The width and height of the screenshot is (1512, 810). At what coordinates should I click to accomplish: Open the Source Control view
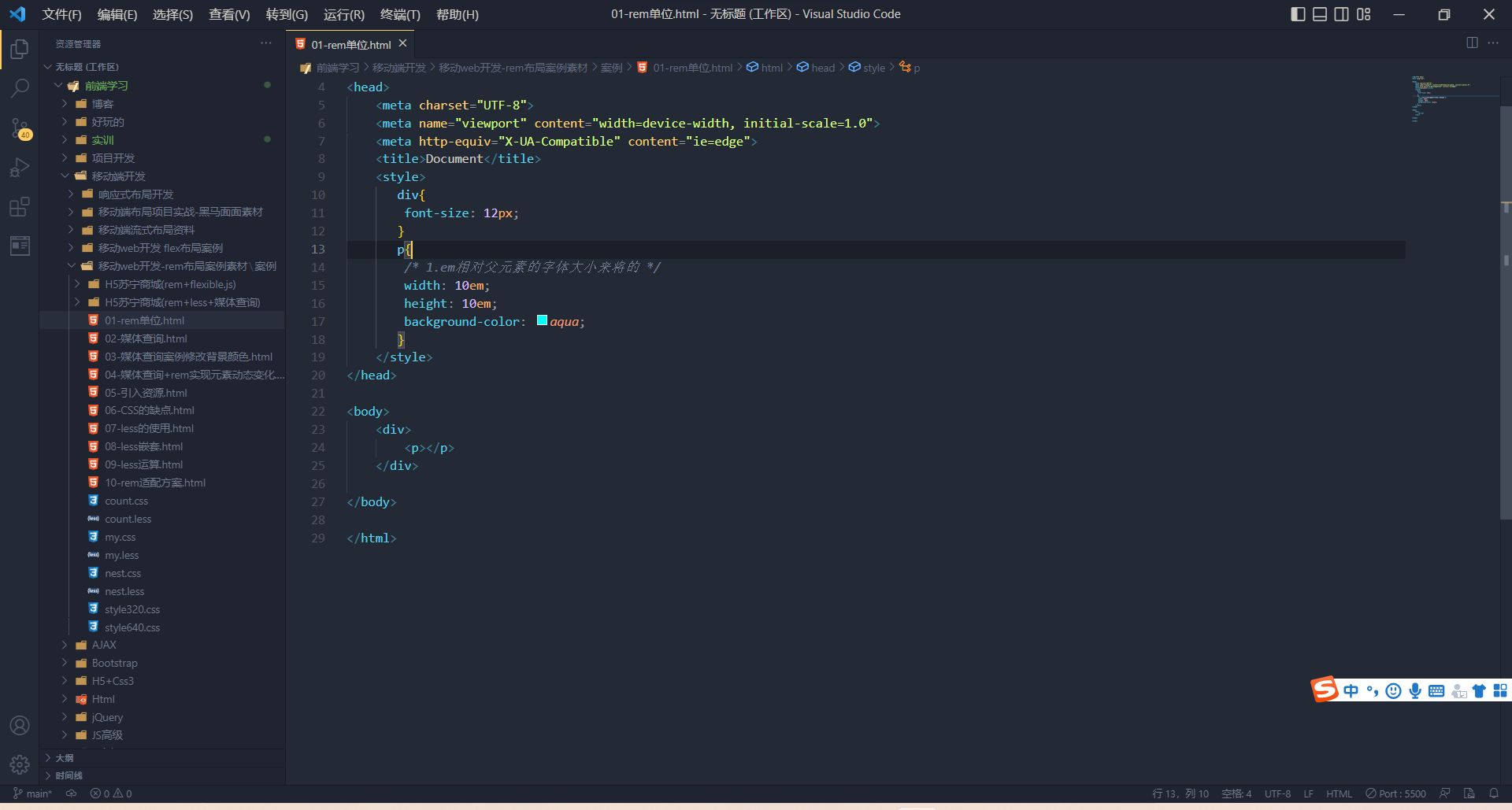click(x=19, y=128)
